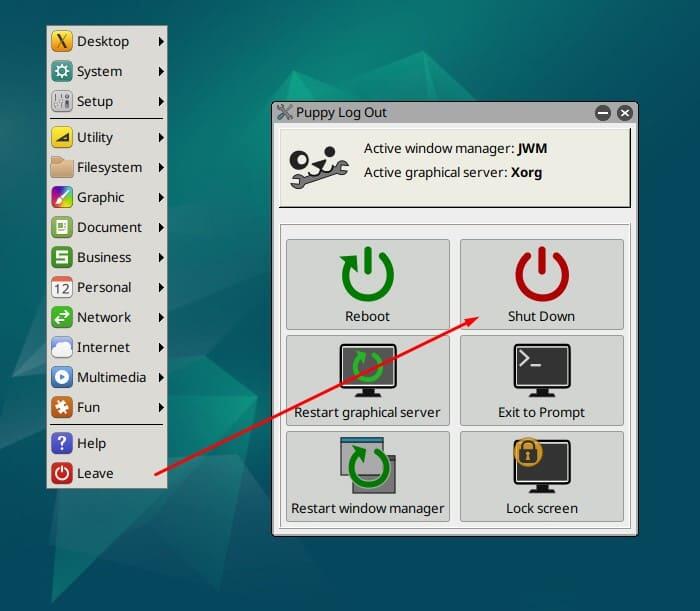Screen dimensions: 700x611
Task: Click the Network arrows icon
Action: click(x=62, y=317)
